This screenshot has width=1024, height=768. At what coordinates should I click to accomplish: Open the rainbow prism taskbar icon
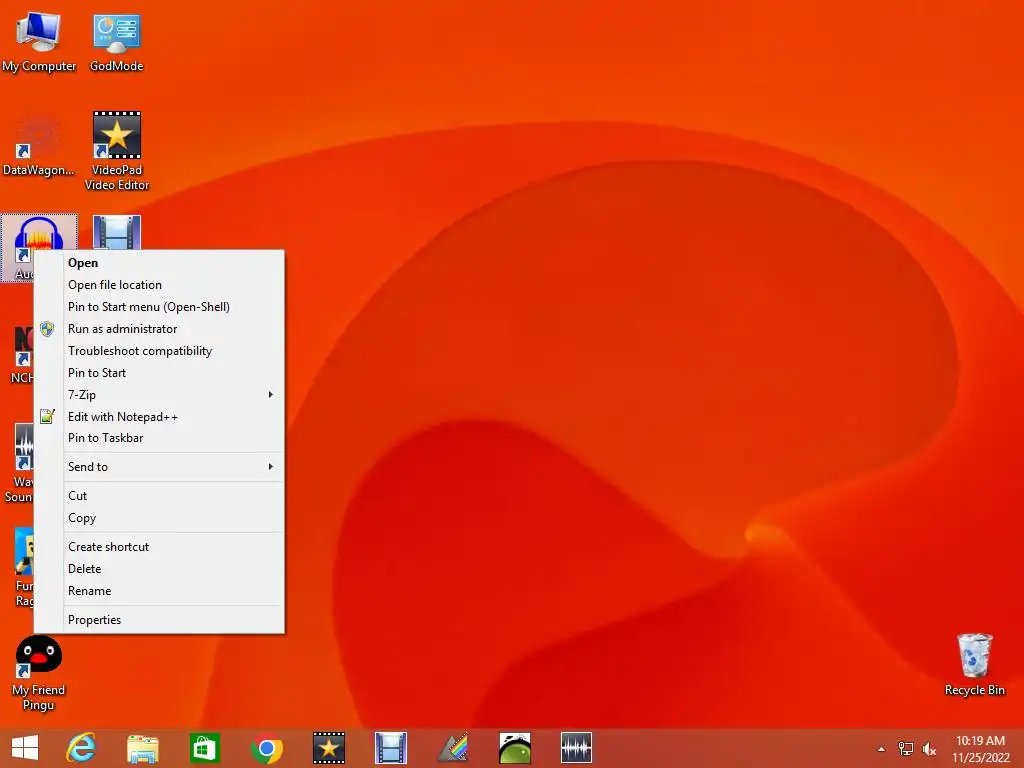(x=453, y=748)
